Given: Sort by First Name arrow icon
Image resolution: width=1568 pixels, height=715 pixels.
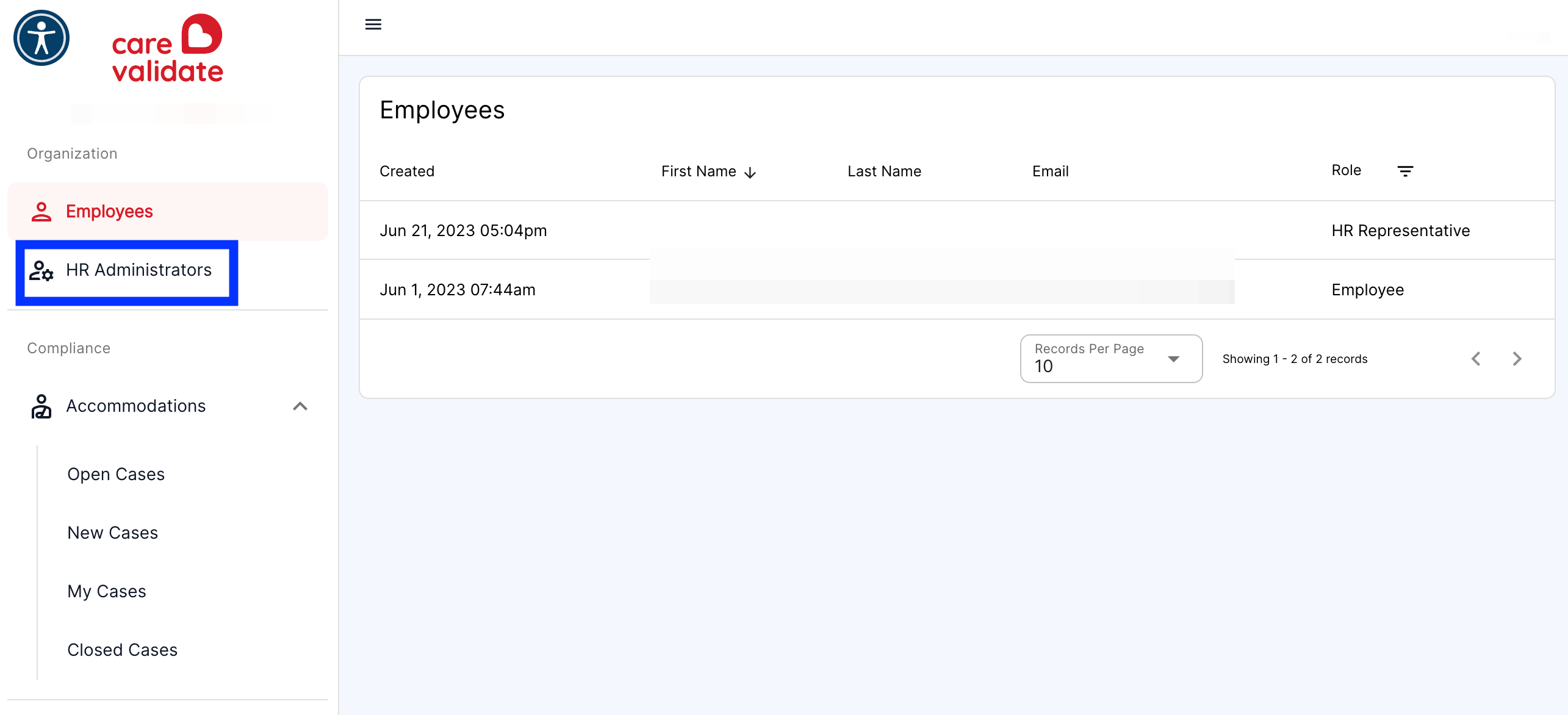Looking at the screenshot, I should (750, 173).
